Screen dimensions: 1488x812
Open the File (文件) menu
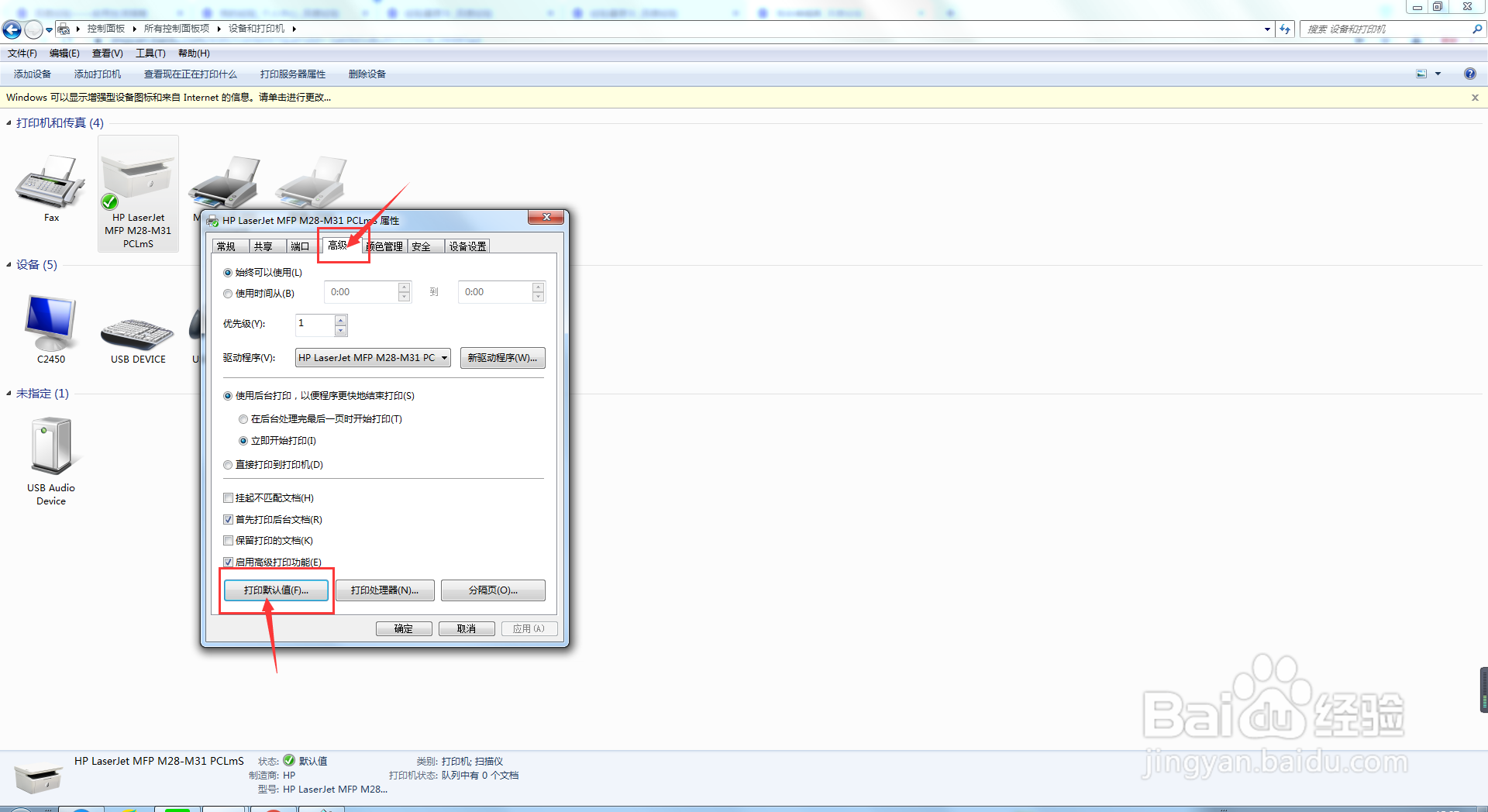[x=22, y=53]
